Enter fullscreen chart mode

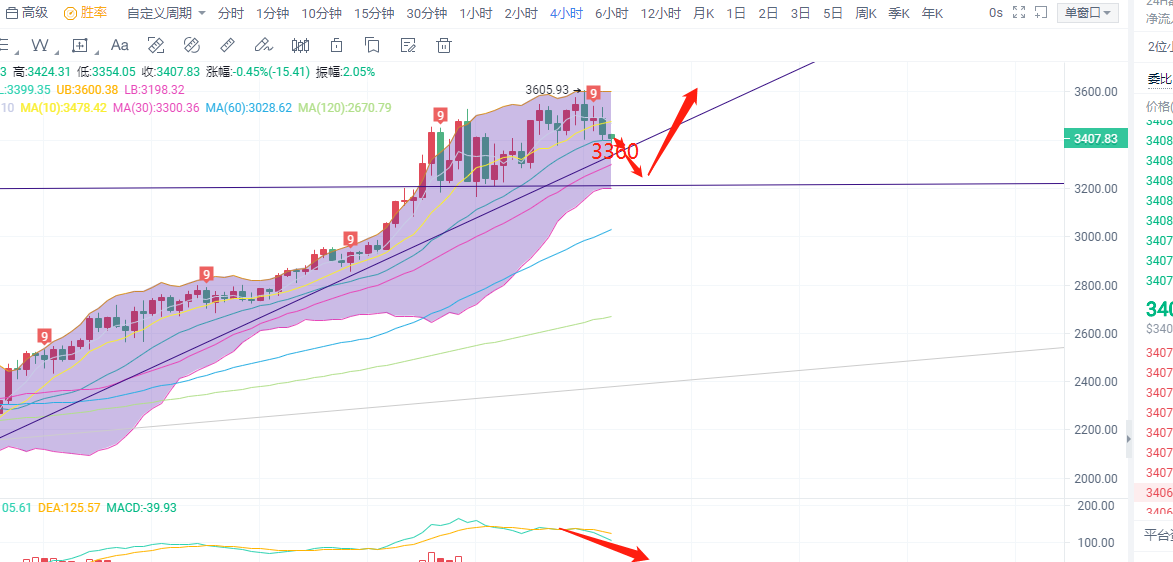pyautogui.click(x=1018, y=12)
